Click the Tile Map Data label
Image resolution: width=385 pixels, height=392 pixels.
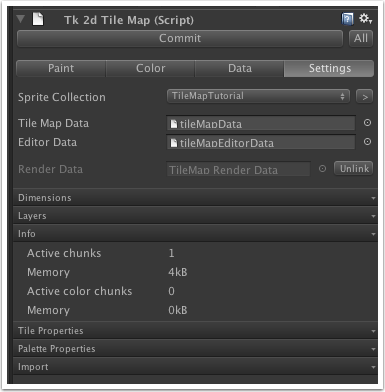point(53,123)
